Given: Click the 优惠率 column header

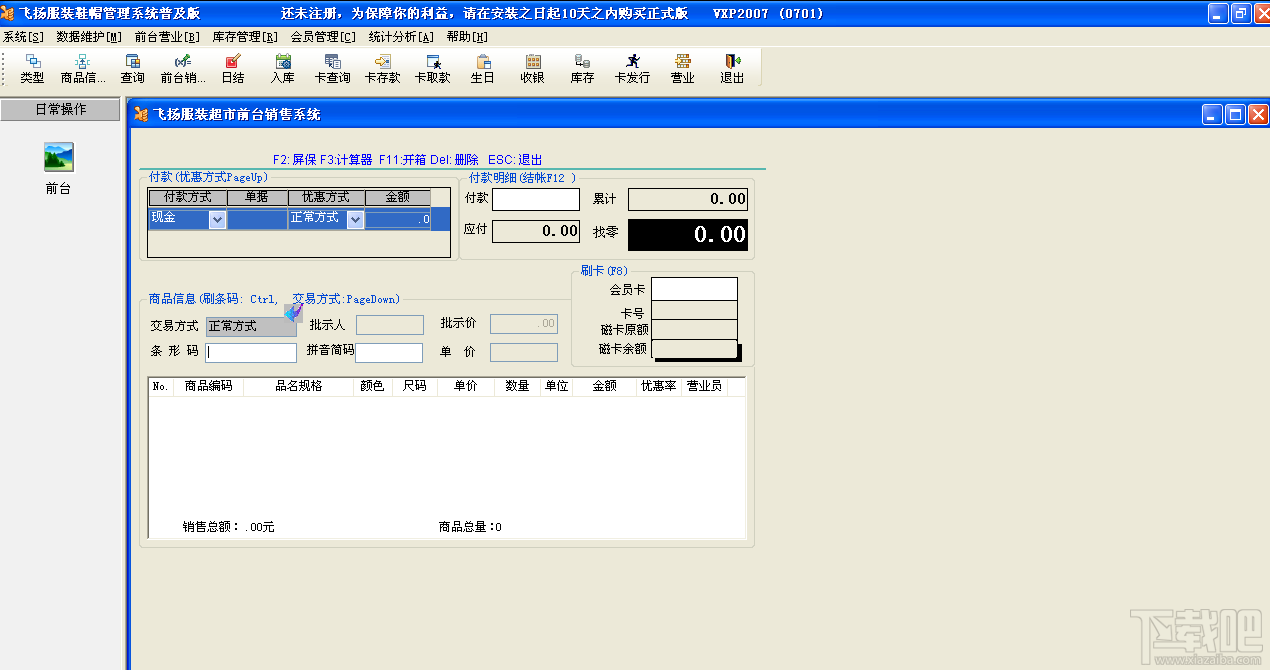Looking at the screenshot, I should click(659, 386).
